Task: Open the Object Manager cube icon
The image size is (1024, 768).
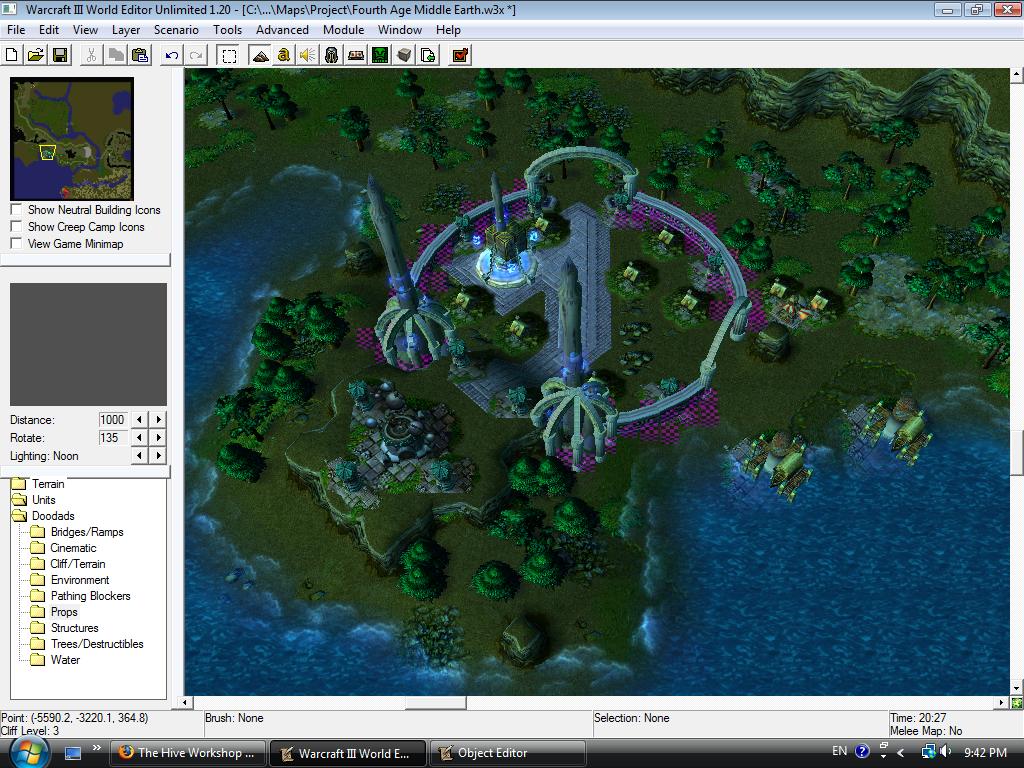Action: (x=404, y=56)
